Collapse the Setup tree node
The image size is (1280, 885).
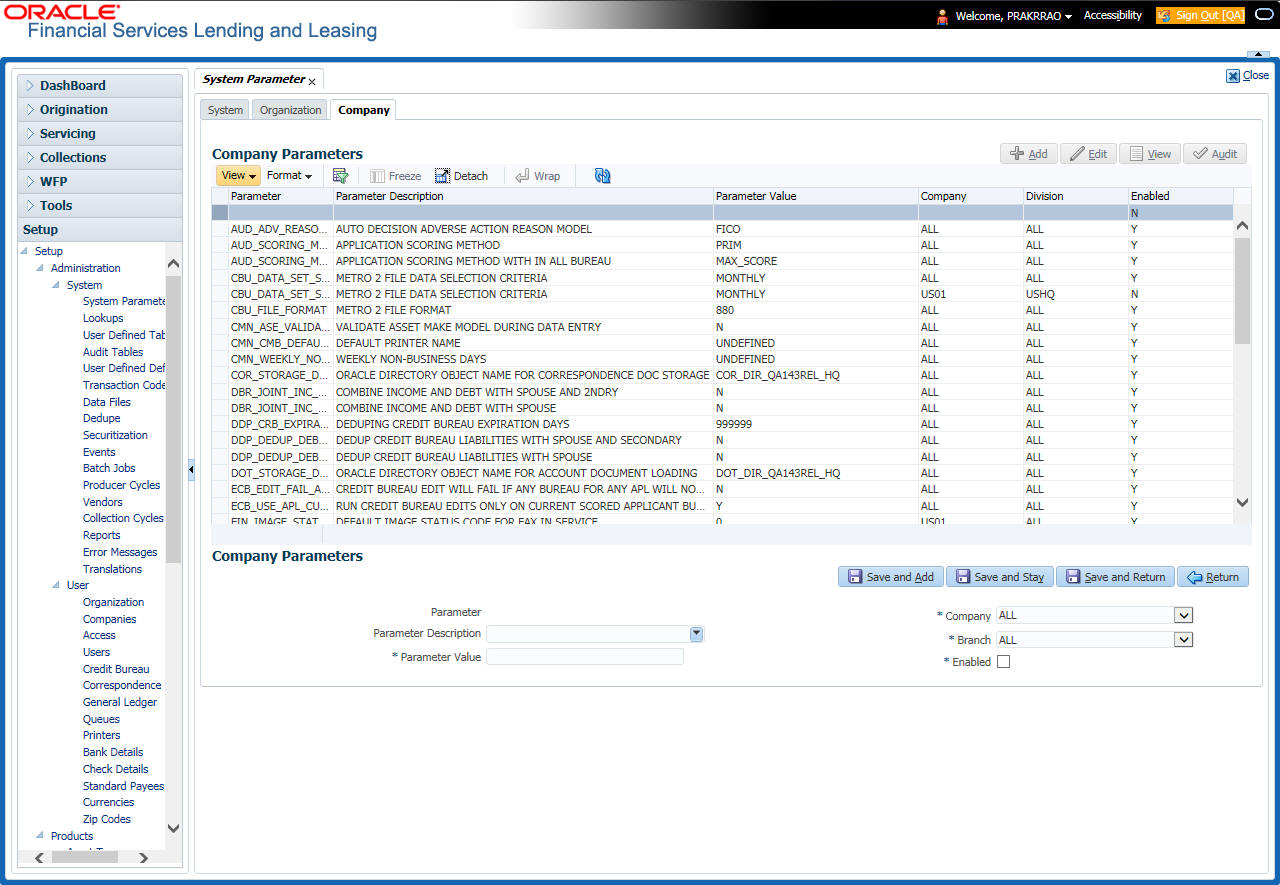click(x=25, y=252)
